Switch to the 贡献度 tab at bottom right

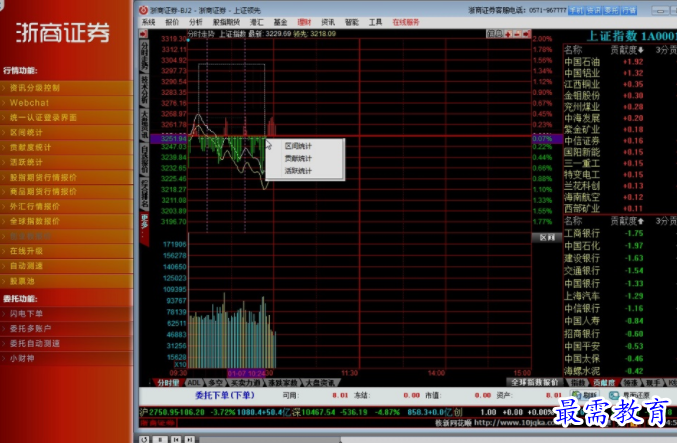click(604, 383)
